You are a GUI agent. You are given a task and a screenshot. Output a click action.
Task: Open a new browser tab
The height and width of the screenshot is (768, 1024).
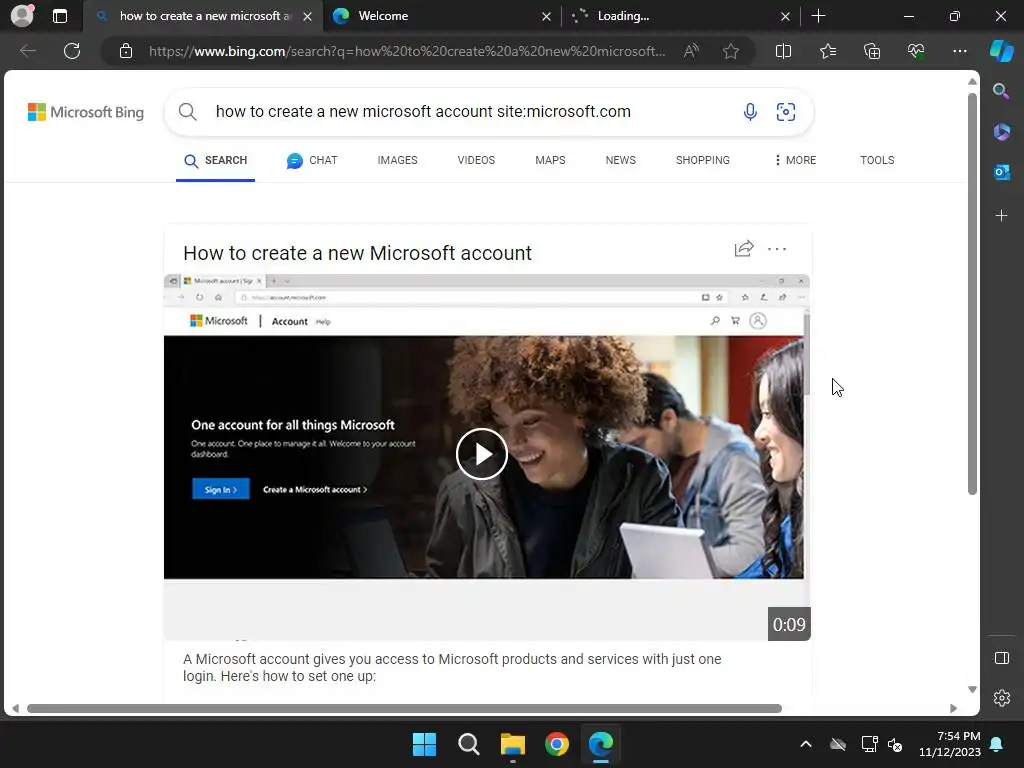(x=818, y=16)
